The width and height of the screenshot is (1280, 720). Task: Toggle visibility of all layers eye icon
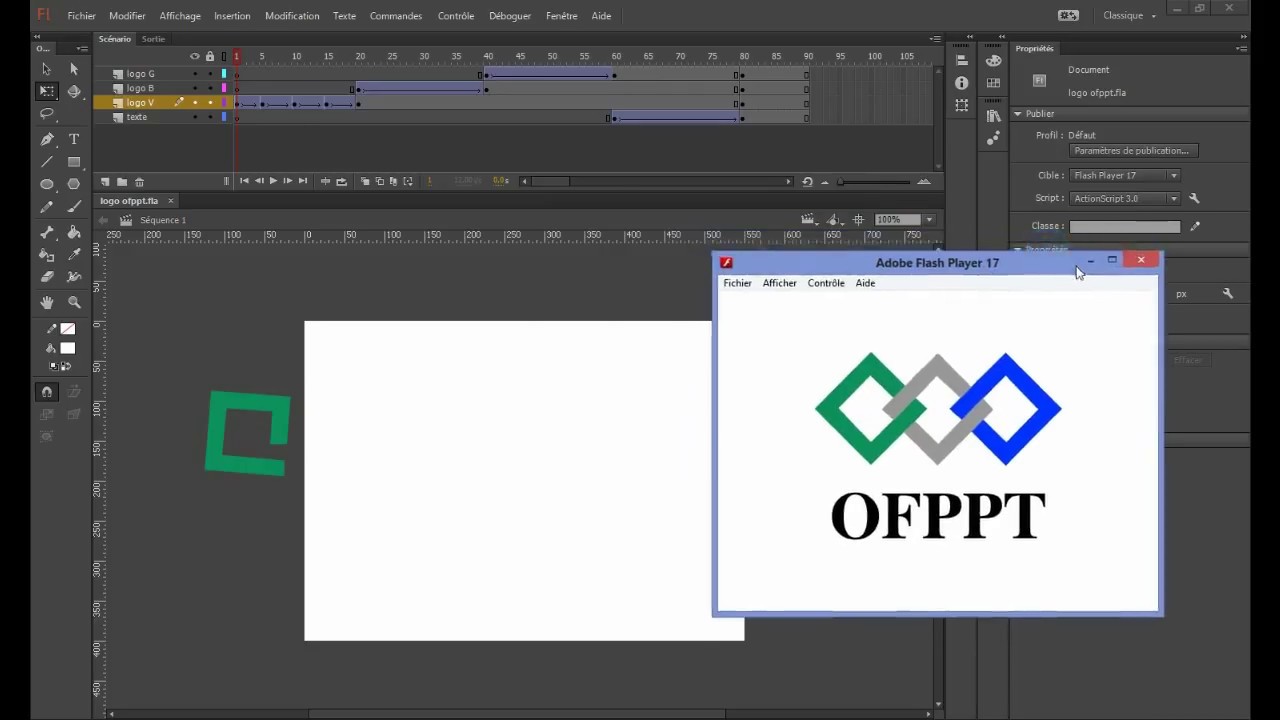click(195, 57)
